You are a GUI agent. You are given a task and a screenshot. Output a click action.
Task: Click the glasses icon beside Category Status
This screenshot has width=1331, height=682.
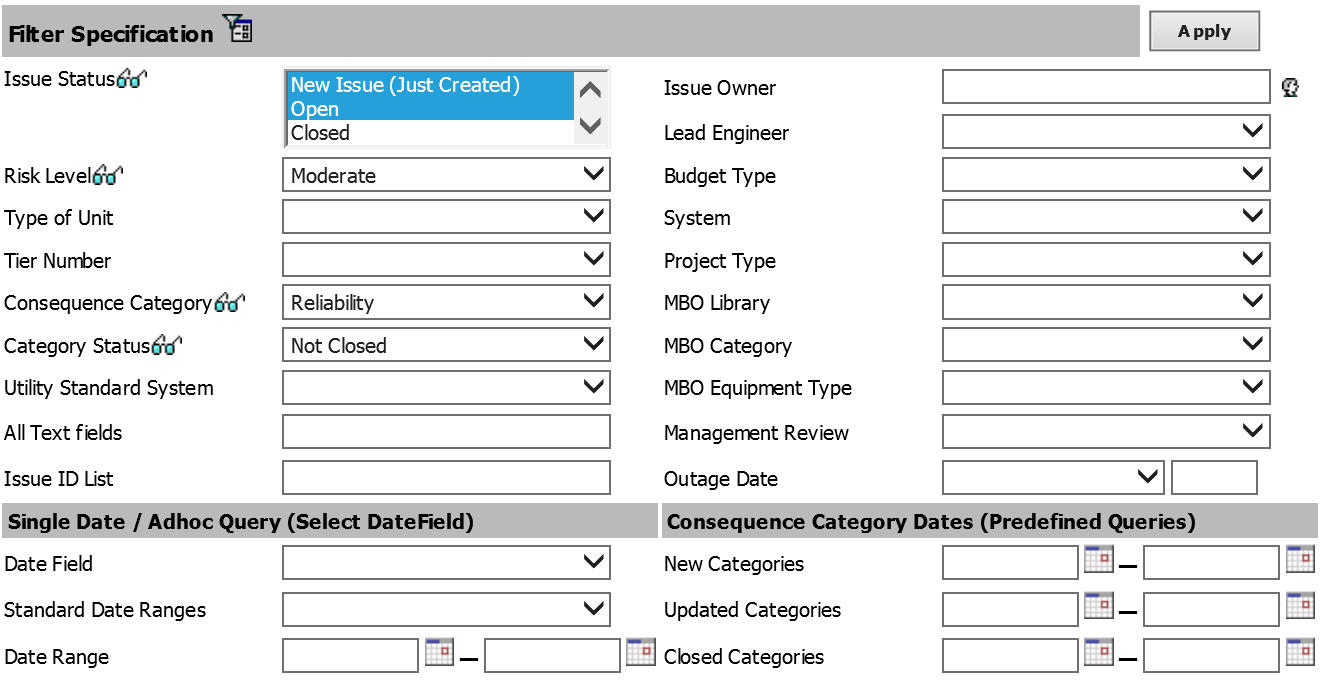[x=167, y=346]
